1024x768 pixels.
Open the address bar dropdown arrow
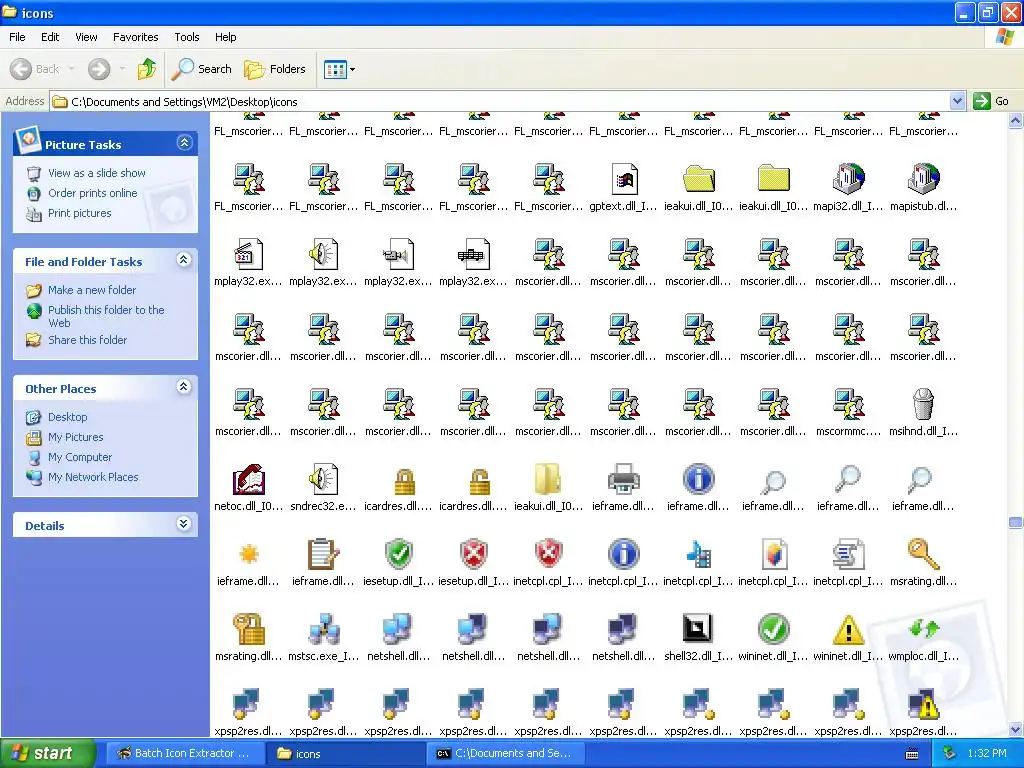(x=957, y=101)
